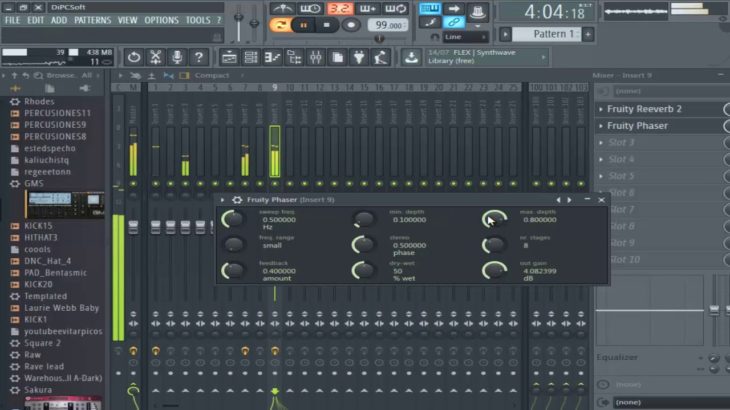Open the piano roll icon
The height and width of the screenshot is (410, 730).
(x=272, y=57)
